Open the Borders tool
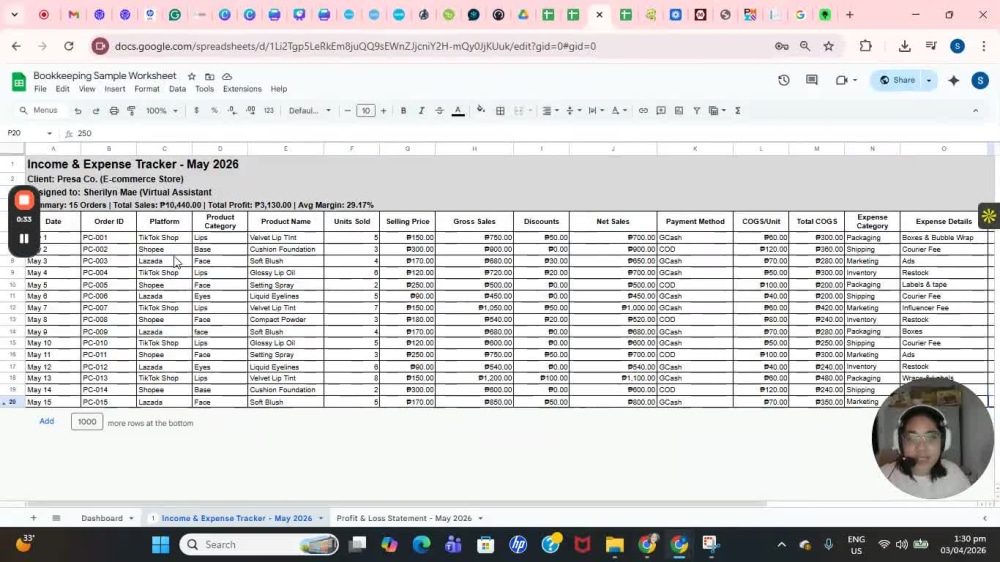1000x562 pixels. tap(500, 111)
